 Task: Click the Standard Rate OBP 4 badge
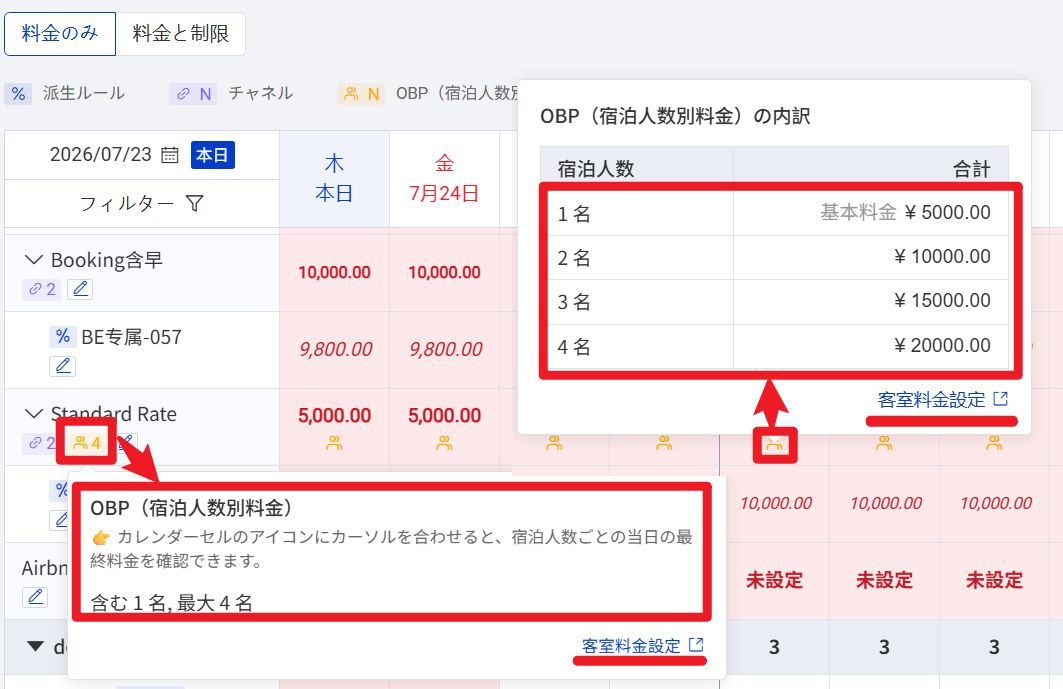pyautogui.click(x=87, y=444)
